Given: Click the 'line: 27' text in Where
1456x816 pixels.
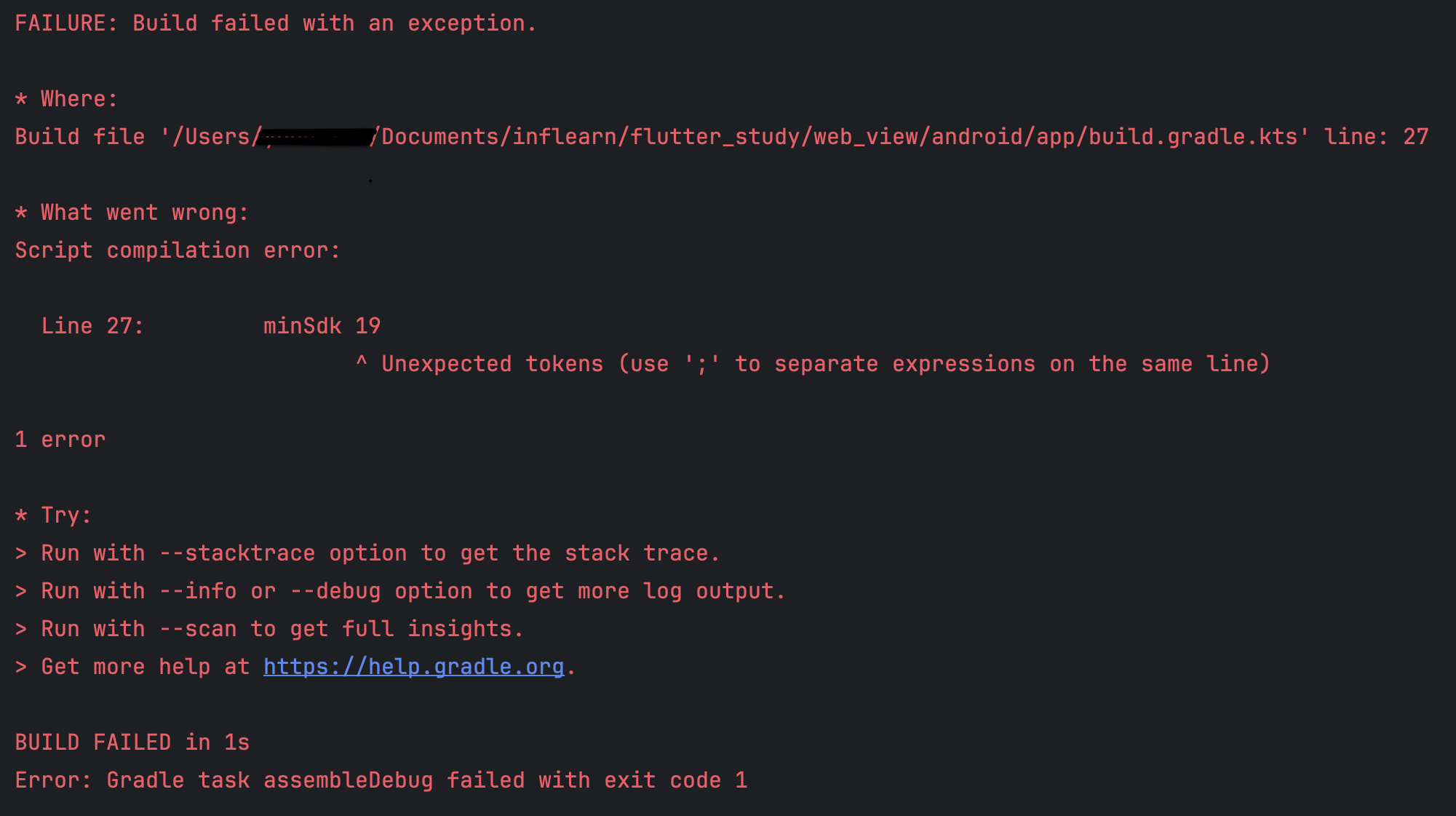Looking at the screenshot, I should click(x=1376, y=137).
